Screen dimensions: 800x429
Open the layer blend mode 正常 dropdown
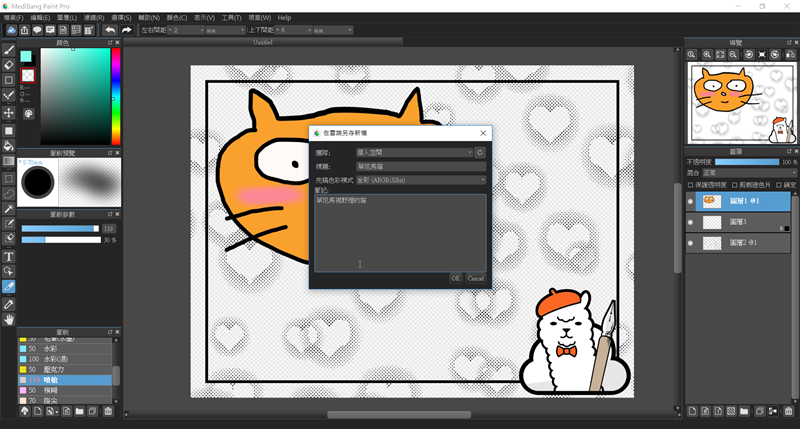(749, 173)
